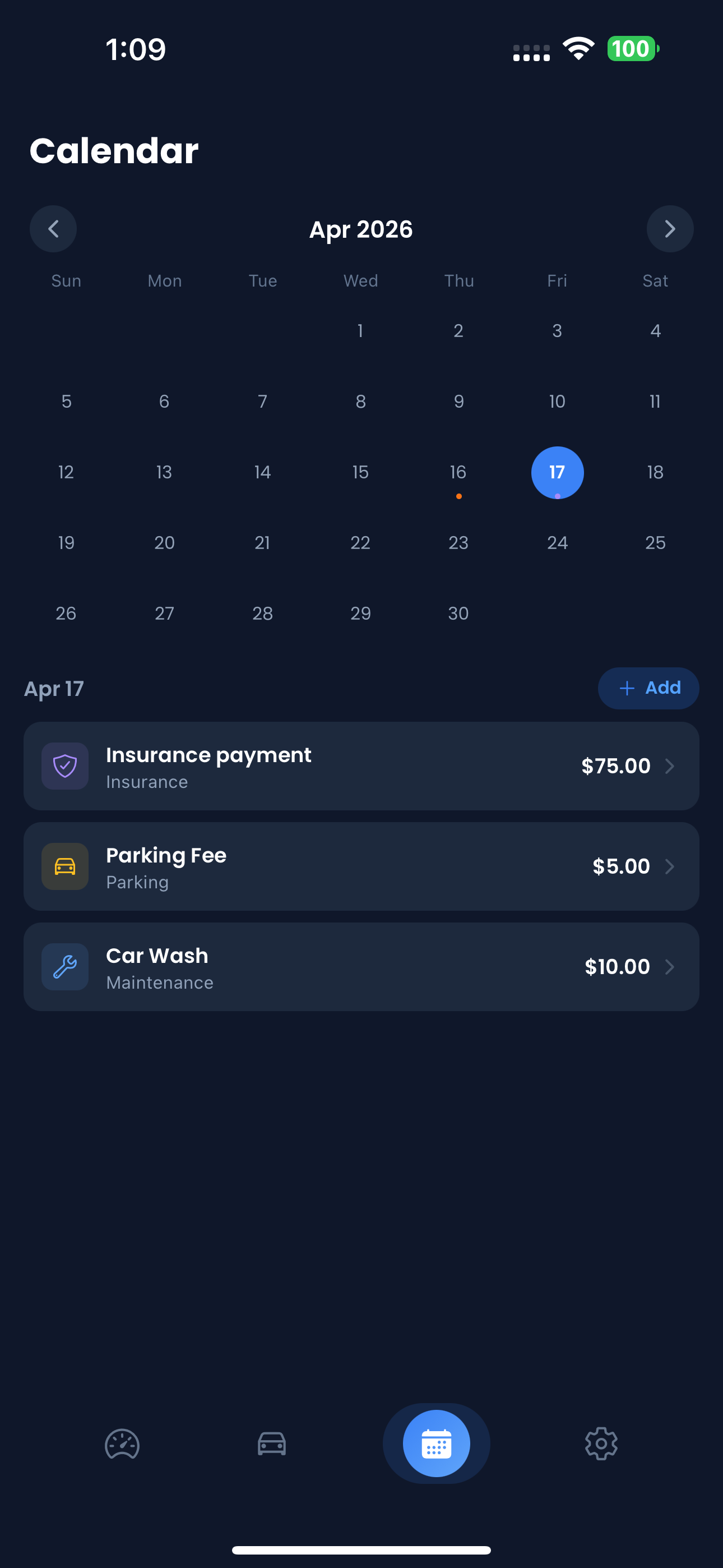Image resolution: width=723 pixels, height=1568 pixels.
Task: Expand the Parking Fee entry chevron
Action: (x=669, y=866)
